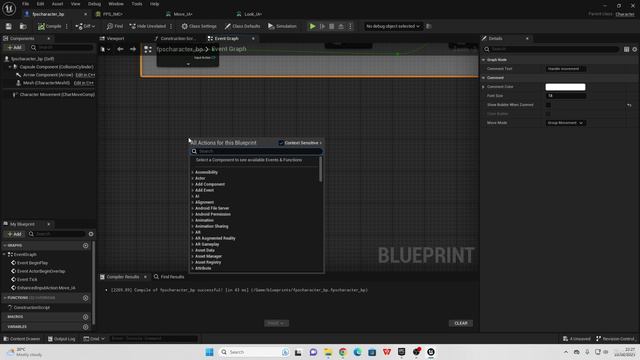Click the white Comment Color swatch
The image size is (640, 360).
pos(565,87)
